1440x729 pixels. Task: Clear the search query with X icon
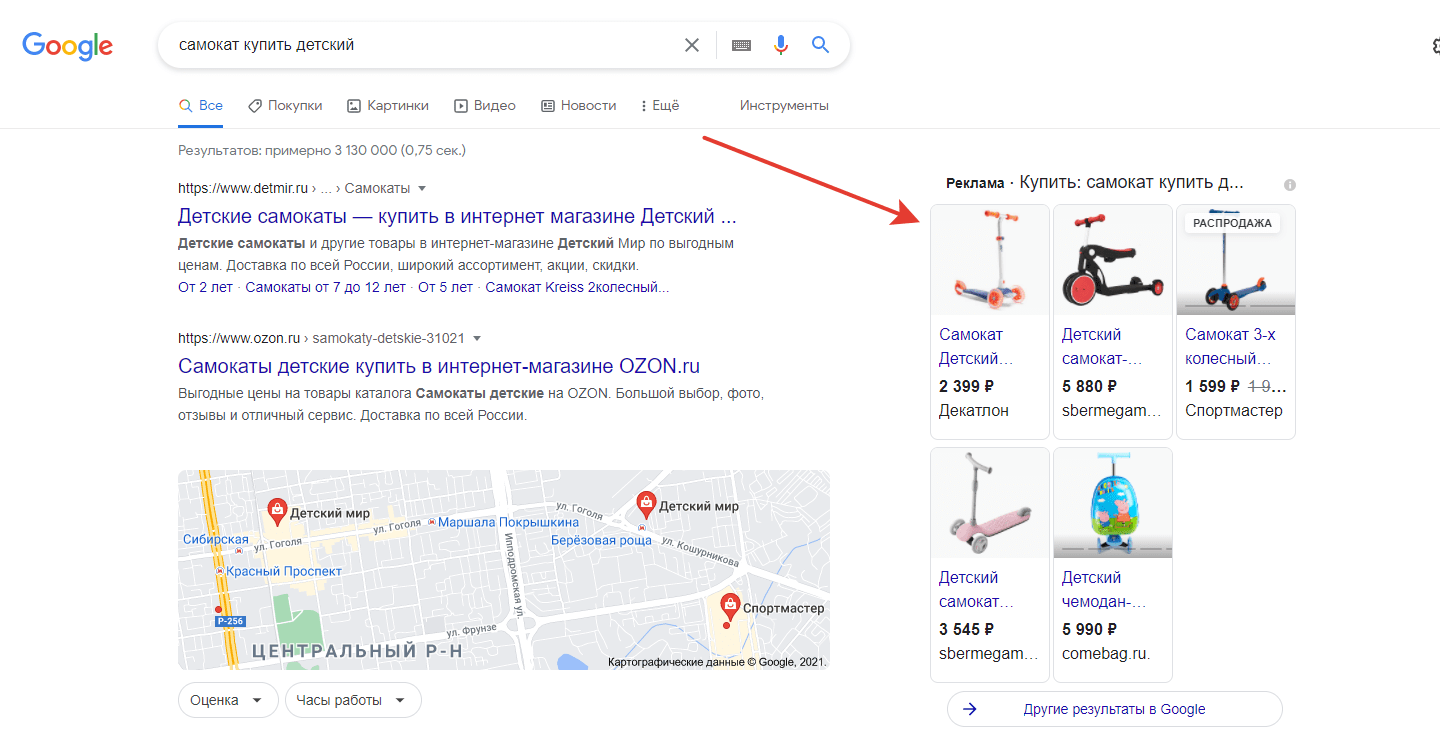(692, 45)
